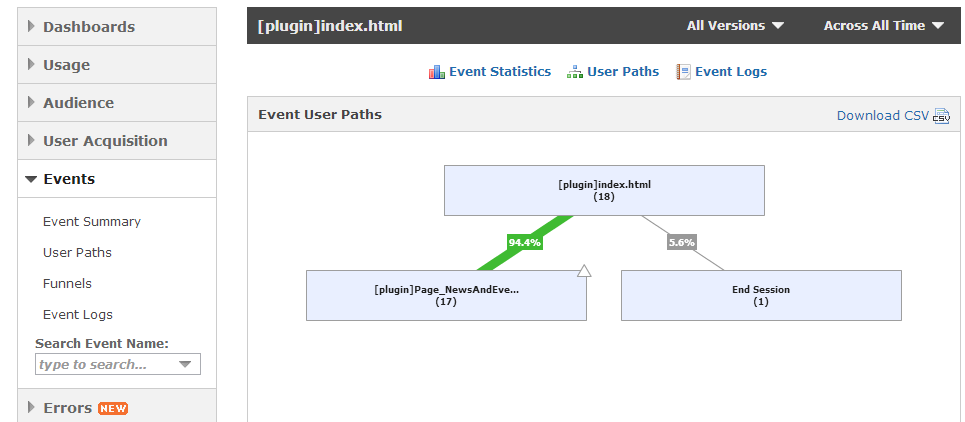Expand the User Acquisition section
The height and width of the screenshot is (422, 965).
pyautogui.click(x=105, y=141)
